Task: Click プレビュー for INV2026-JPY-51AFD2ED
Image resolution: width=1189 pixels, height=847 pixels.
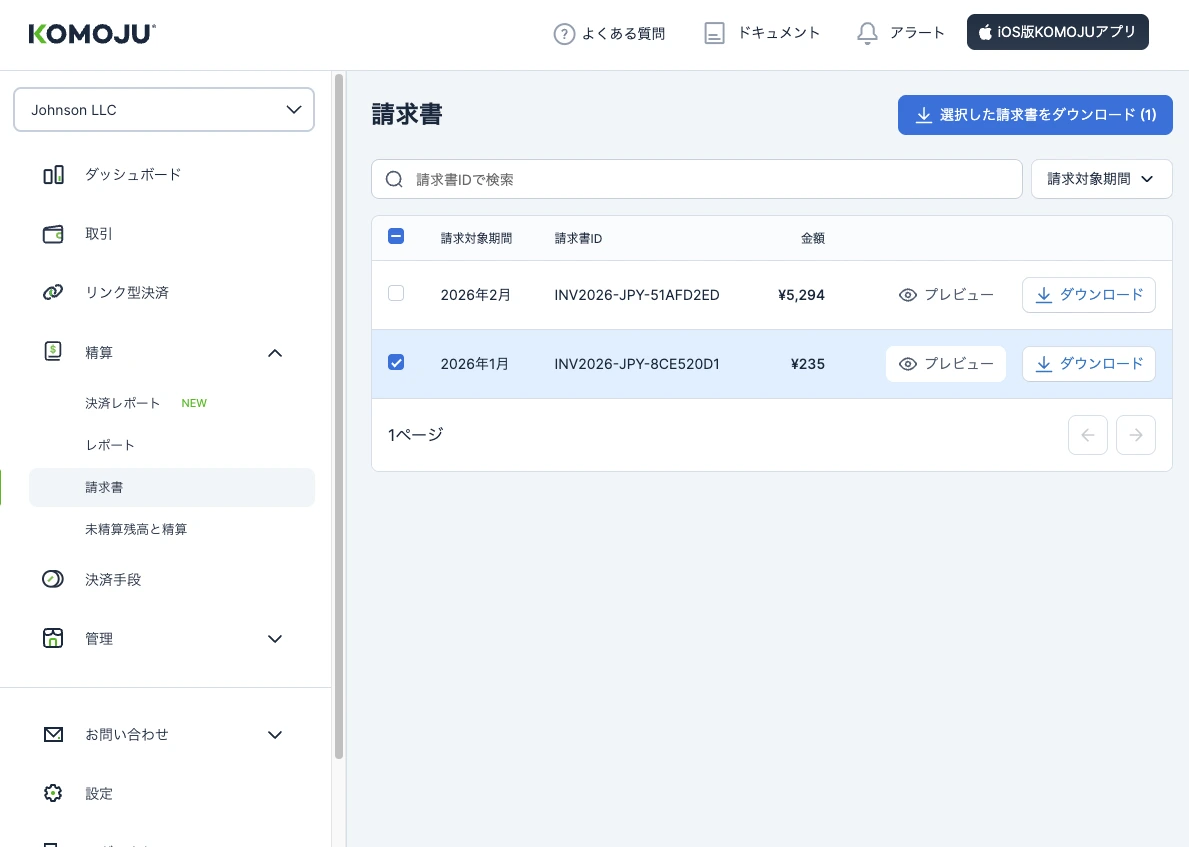Action: (946, 295)
